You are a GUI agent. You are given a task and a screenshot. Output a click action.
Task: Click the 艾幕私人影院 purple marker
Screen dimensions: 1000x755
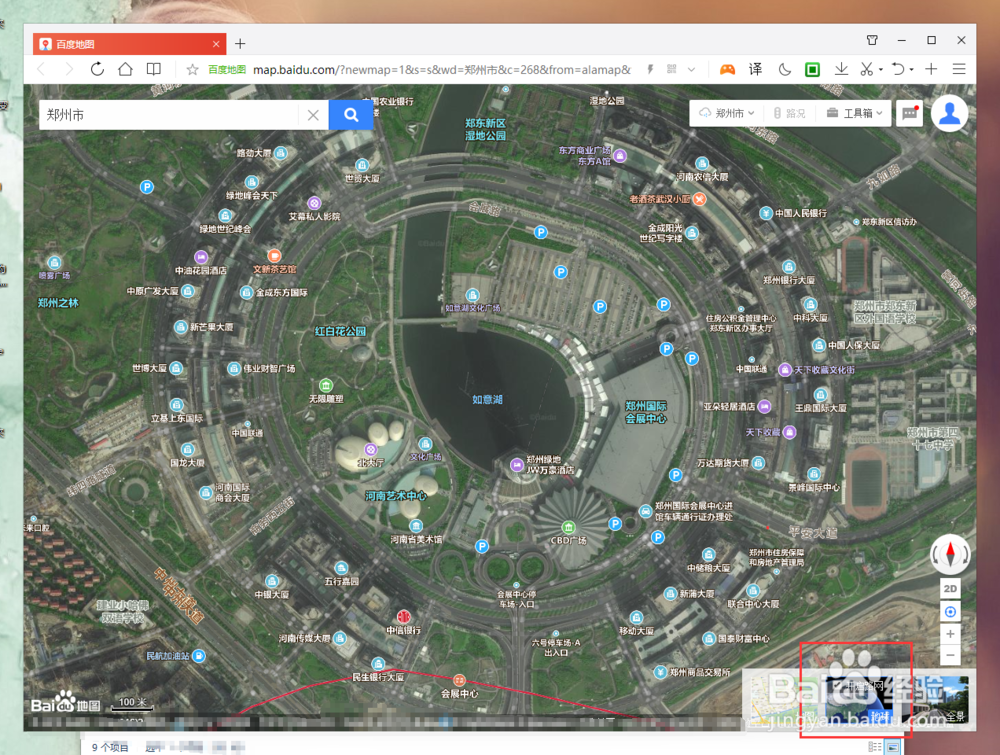[x=314, y=203]
